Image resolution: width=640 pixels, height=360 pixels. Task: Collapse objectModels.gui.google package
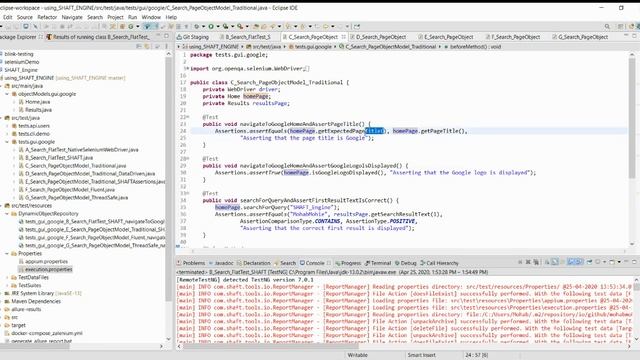(x=7, y=94)
